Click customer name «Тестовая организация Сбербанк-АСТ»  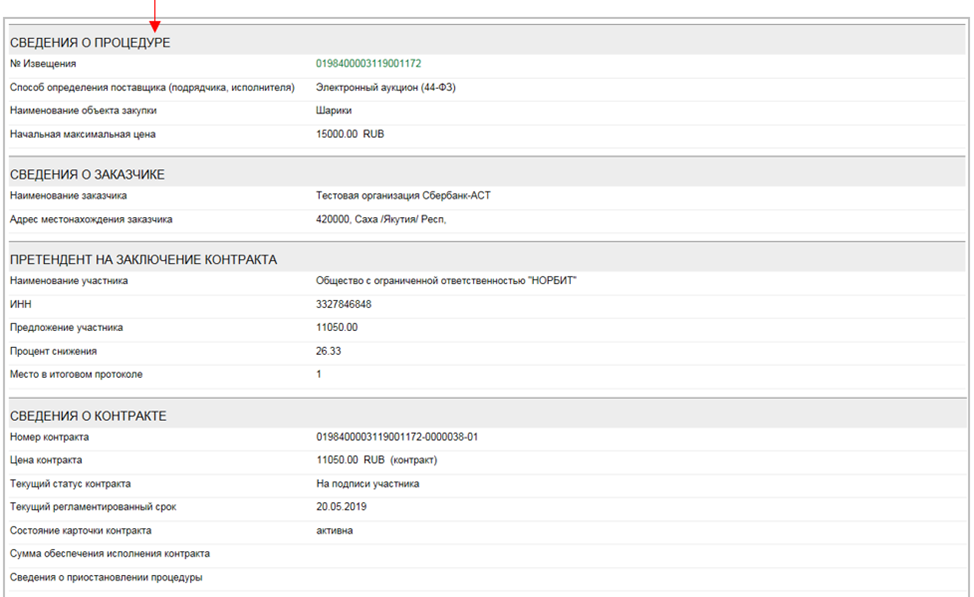coord(403,196)
